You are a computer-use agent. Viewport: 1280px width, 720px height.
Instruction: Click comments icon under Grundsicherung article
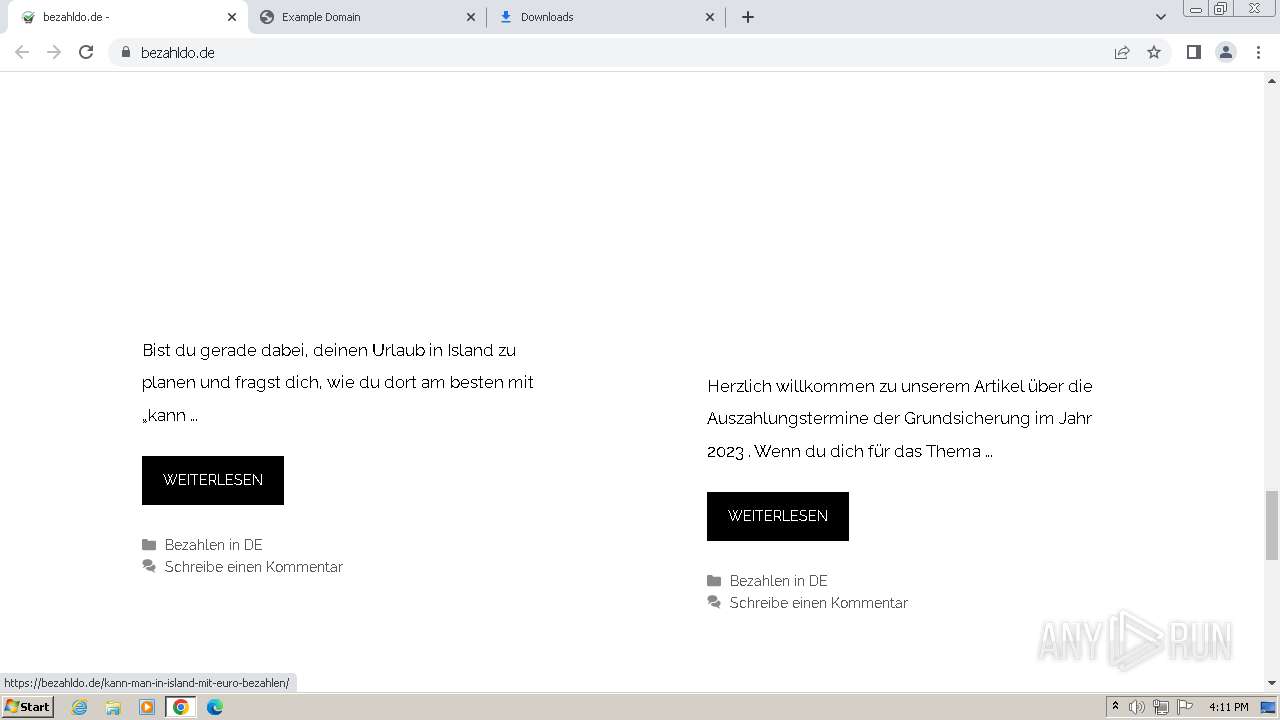[x=714, y=603]
